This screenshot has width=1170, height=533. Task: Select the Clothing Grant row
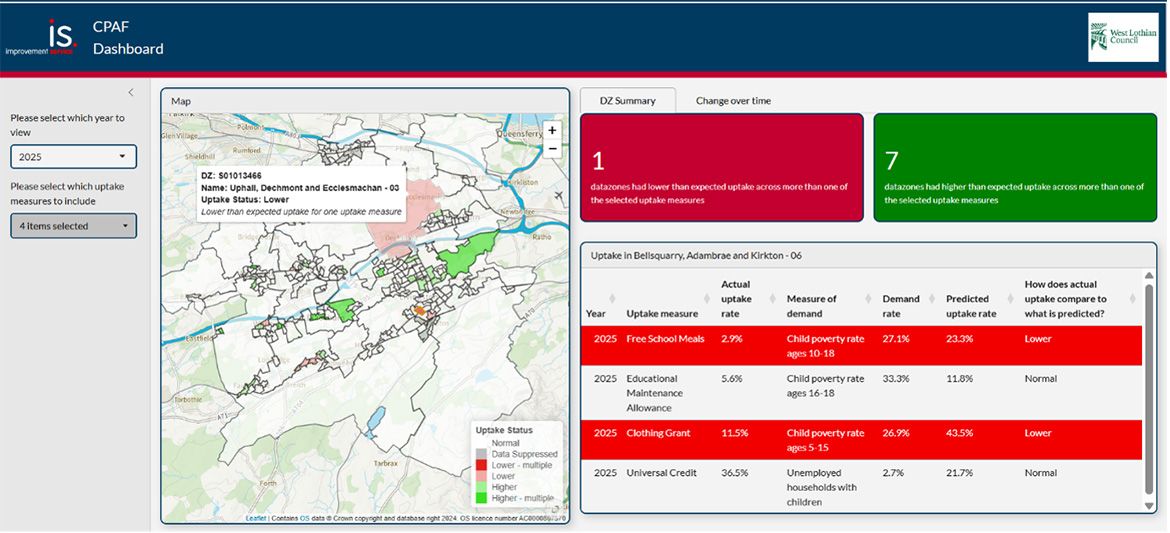(862, 440)
